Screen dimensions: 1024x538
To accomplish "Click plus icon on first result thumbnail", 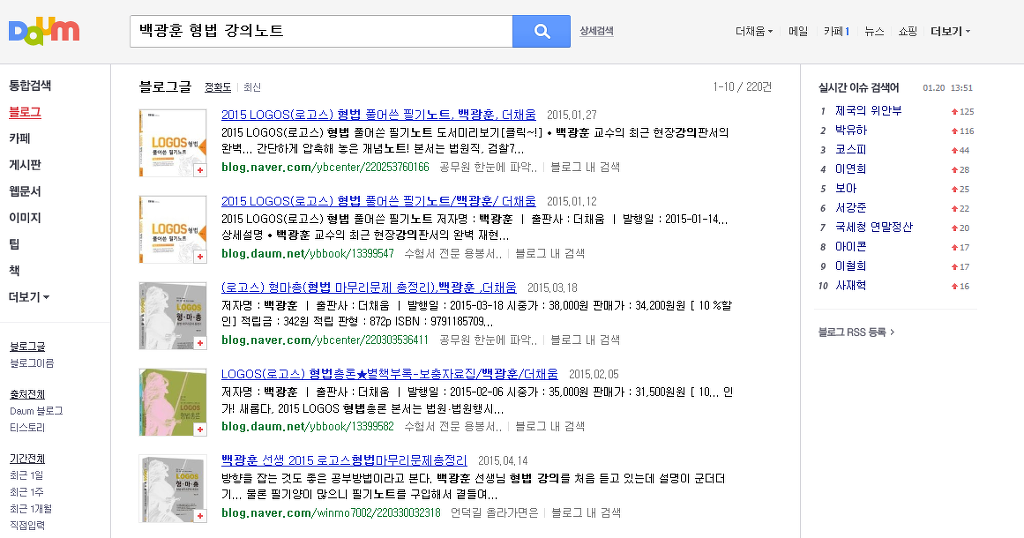I will [200, 170].
